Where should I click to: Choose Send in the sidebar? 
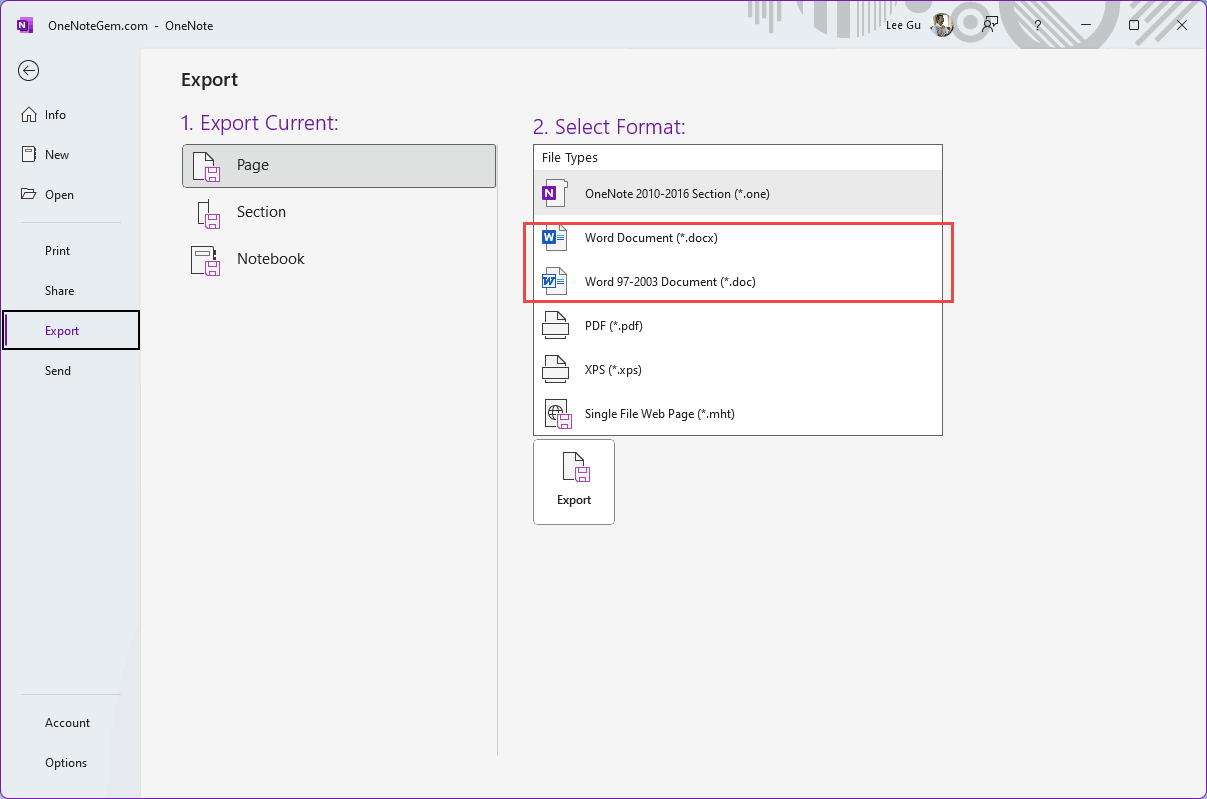click(x=70, y=371)
